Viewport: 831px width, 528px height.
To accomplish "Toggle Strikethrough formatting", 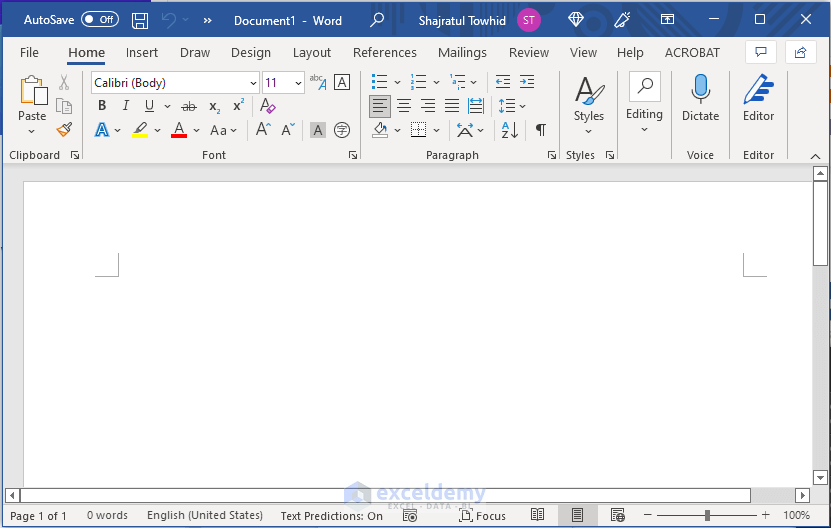I will [x=189, y=107].
